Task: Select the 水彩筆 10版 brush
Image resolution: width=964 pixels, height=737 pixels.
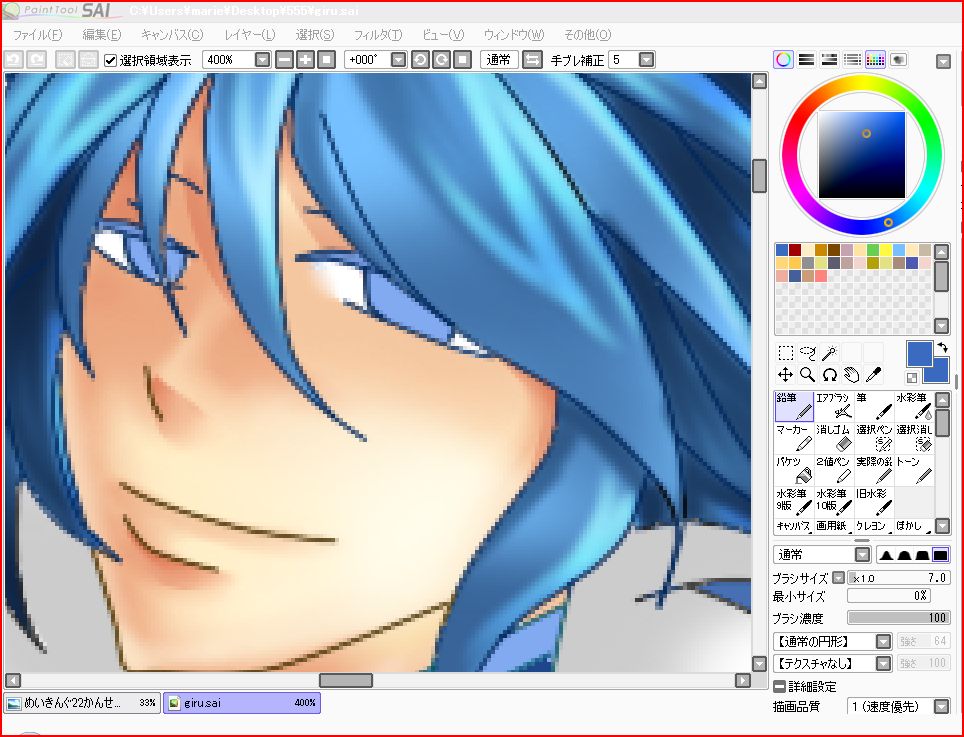Action: tap(834, 502)
